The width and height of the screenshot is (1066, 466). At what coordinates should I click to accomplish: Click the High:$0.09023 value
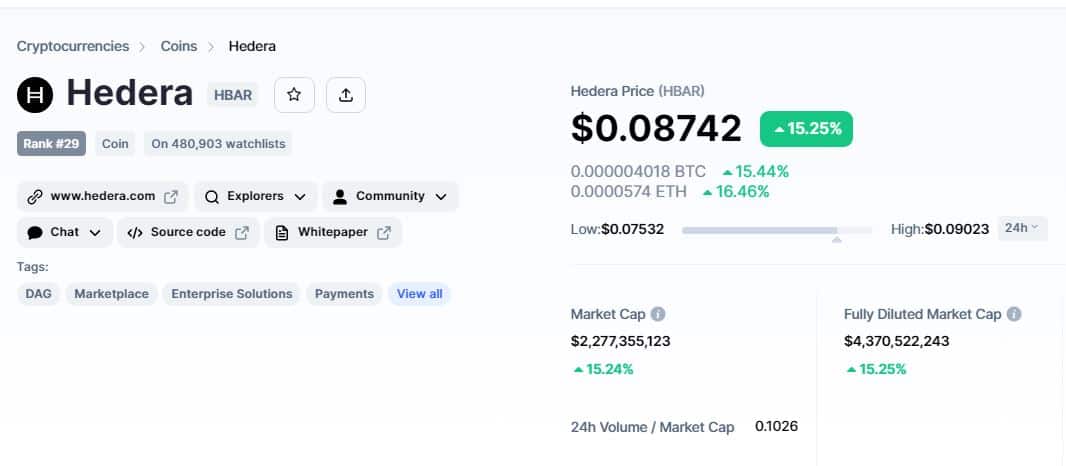[940, 229]
